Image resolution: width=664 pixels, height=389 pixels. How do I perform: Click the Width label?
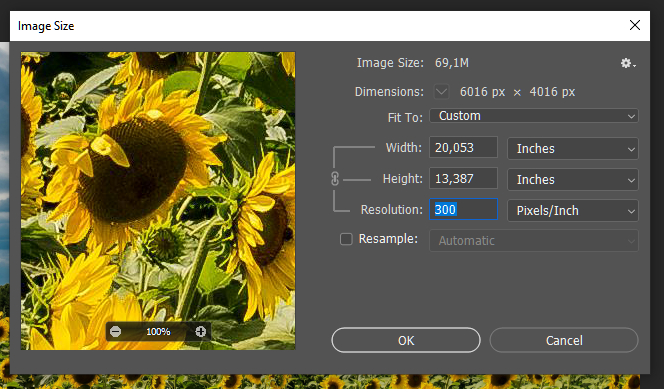point(404,148)
